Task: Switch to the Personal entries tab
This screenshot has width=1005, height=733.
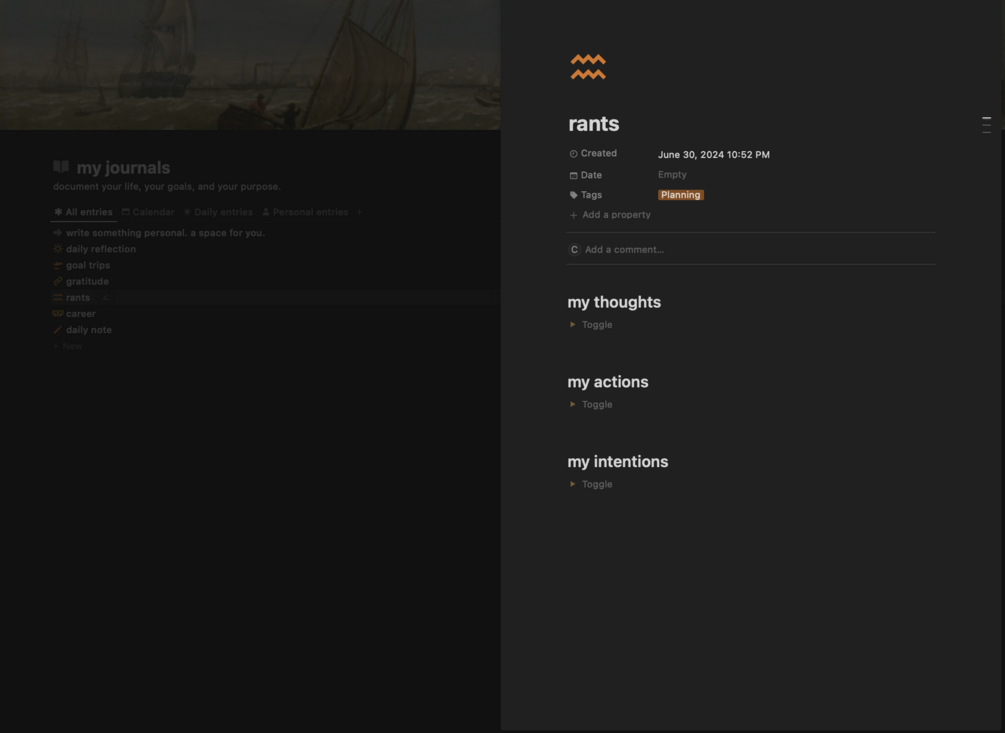Action: (305, 212)
